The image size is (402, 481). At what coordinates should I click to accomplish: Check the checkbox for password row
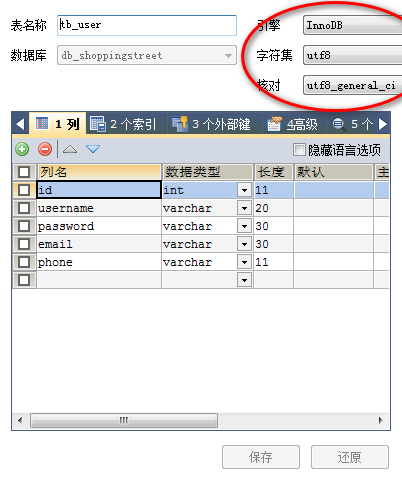coord(24,226)
